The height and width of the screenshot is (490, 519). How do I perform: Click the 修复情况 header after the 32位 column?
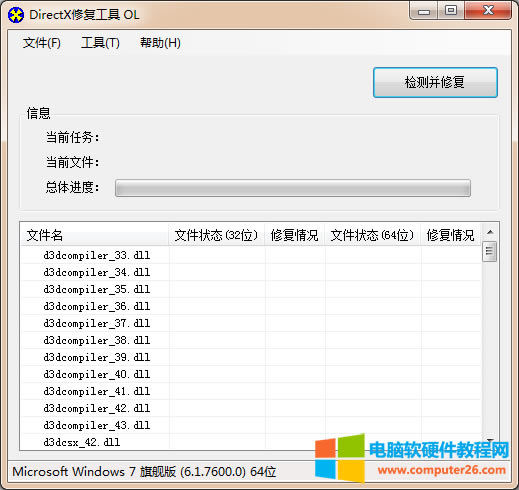[x=295, y=235]
